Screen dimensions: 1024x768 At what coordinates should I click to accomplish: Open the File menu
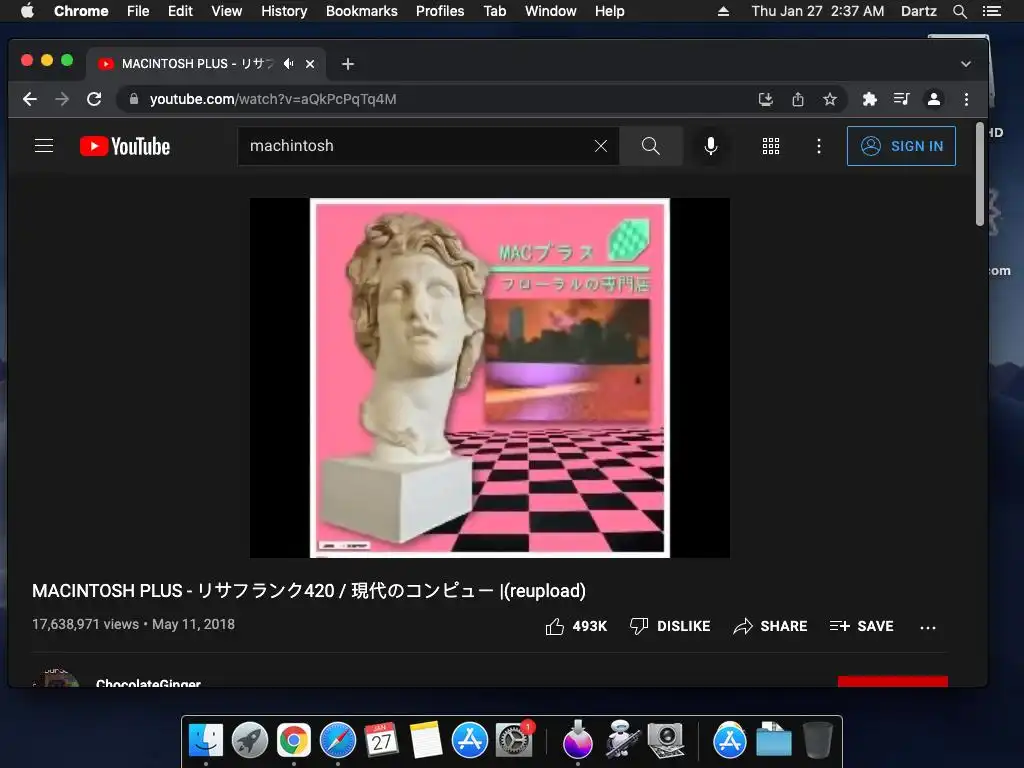[138, 11]
